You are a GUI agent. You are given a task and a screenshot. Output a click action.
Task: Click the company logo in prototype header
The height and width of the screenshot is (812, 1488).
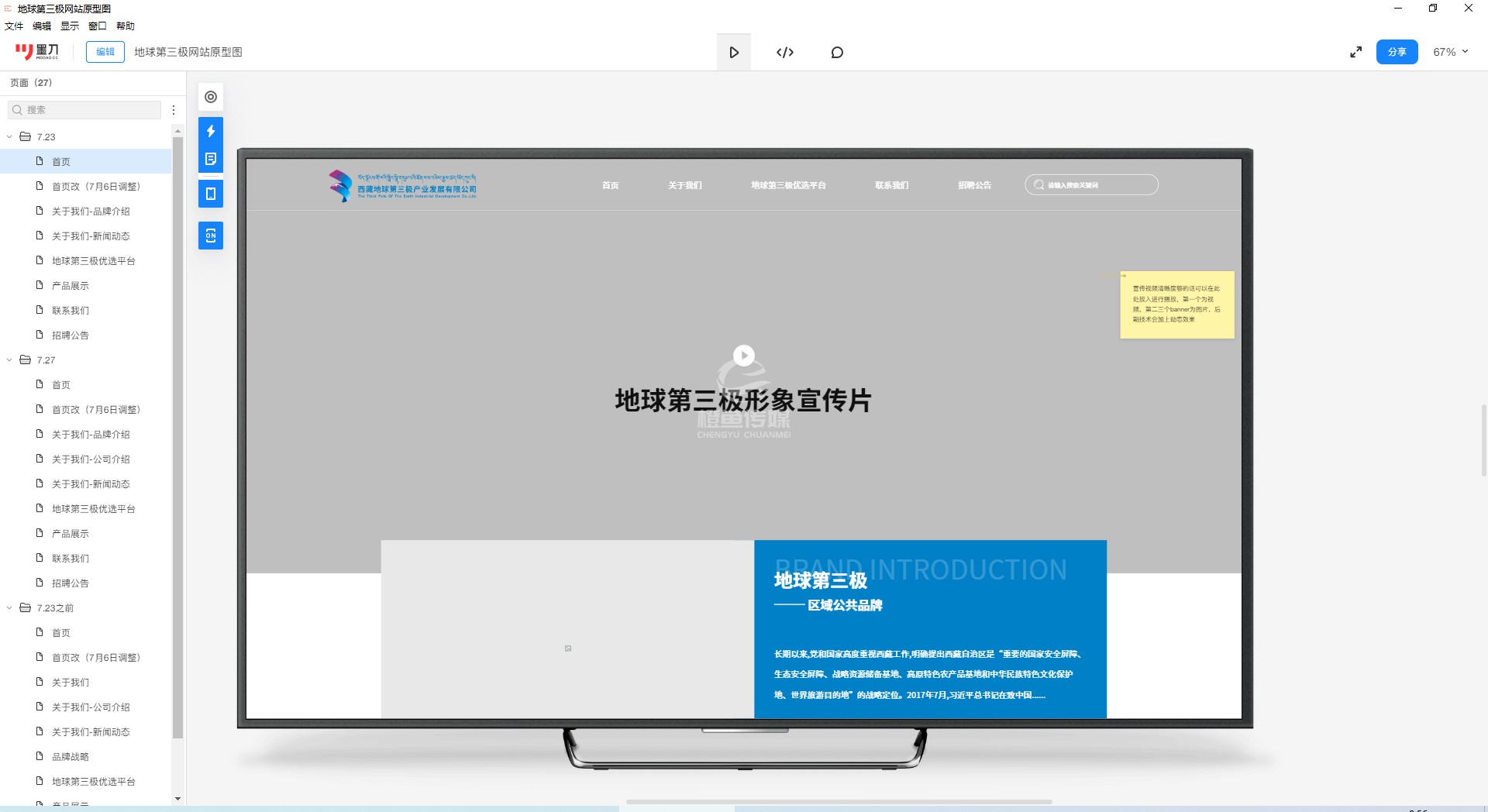pyautogui.click(x=402, y=186)
